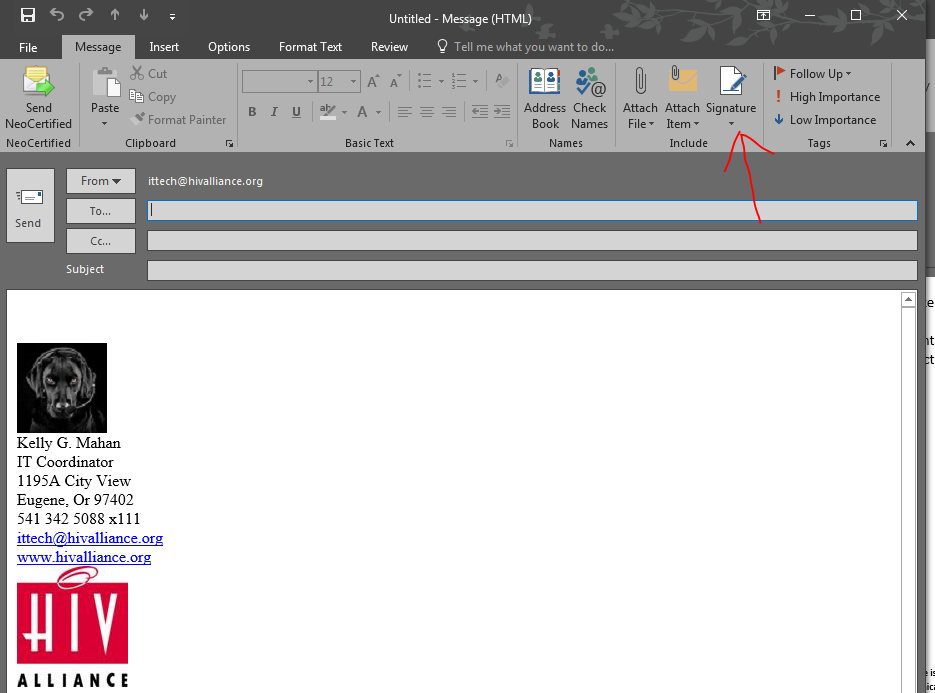Click Copy in Clipboard group
Viewport: 935px width, 693px height.
click(153, 97)
